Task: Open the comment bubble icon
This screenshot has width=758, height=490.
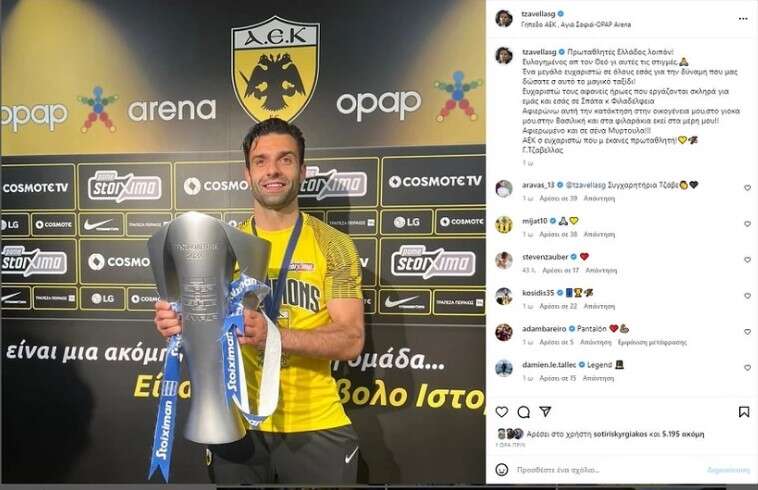Action: point(524,412)
